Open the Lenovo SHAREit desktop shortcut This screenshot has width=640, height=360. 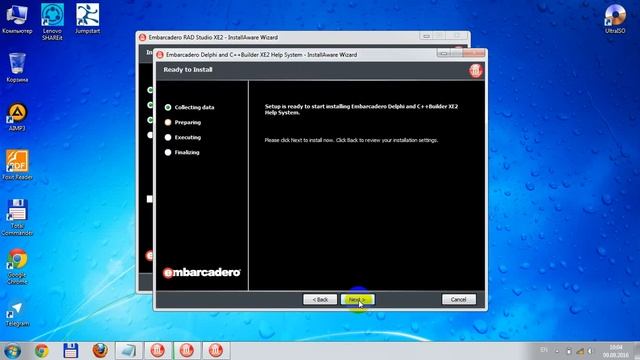(x=52, y=22)
